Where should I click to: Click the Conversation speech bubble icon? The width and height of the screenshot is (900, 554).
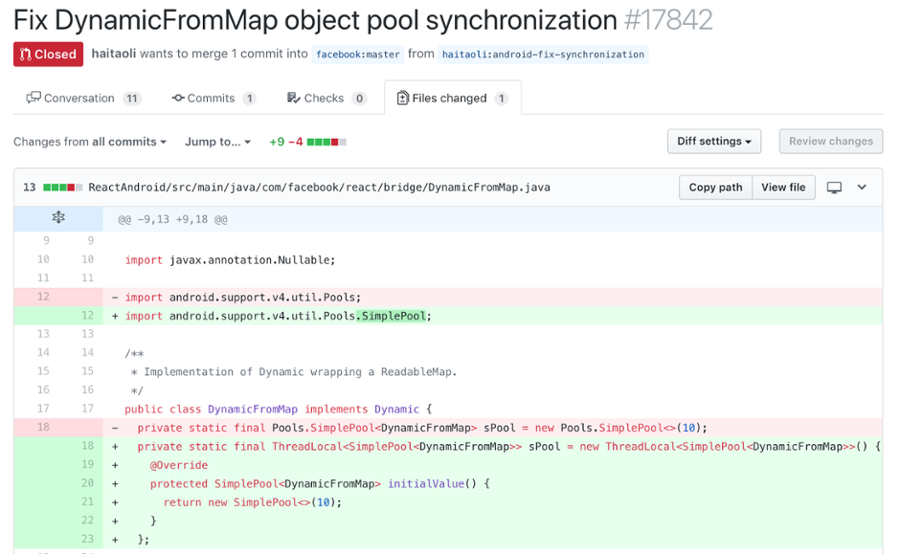pyautogui.click(x=34, y=98)
